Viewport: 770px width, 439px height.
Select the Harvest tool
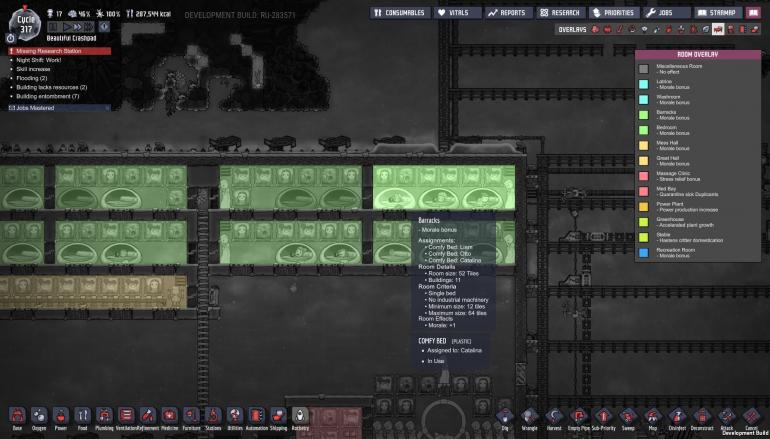(x=554, y=417)
